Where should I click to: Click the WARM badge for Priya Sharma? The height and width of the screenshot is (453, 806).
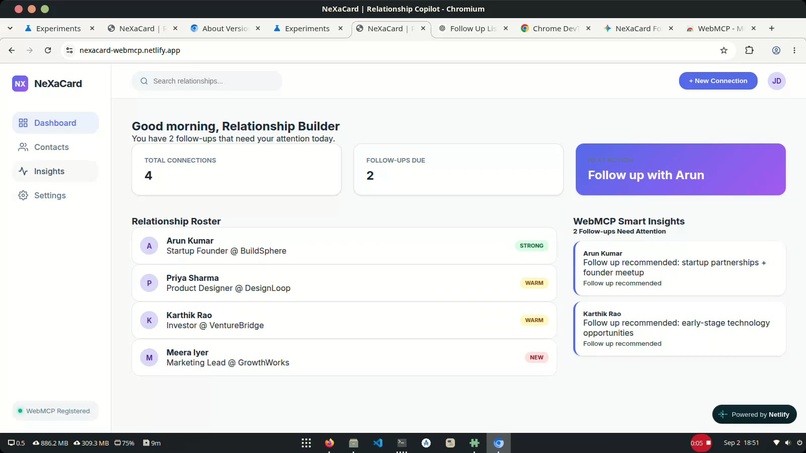pos(534,283)
